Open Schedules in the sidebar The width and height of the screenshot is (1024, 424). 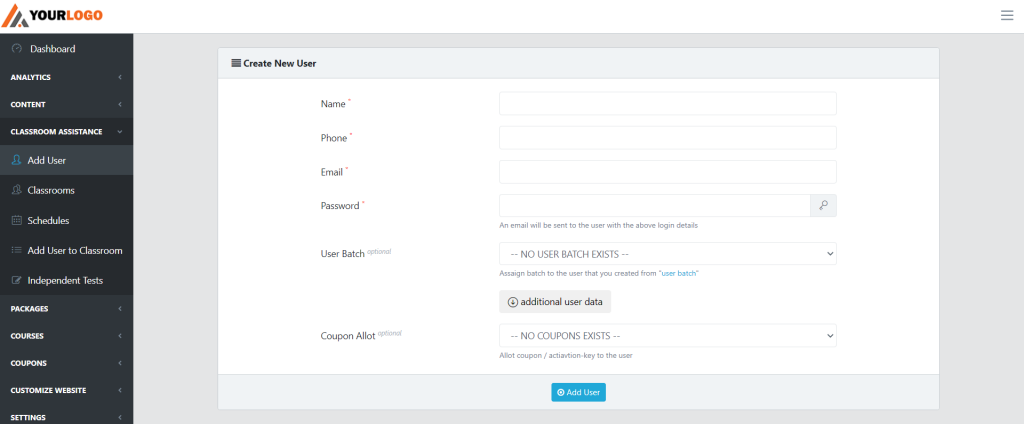pyautogui.click(x=67, y=220)
